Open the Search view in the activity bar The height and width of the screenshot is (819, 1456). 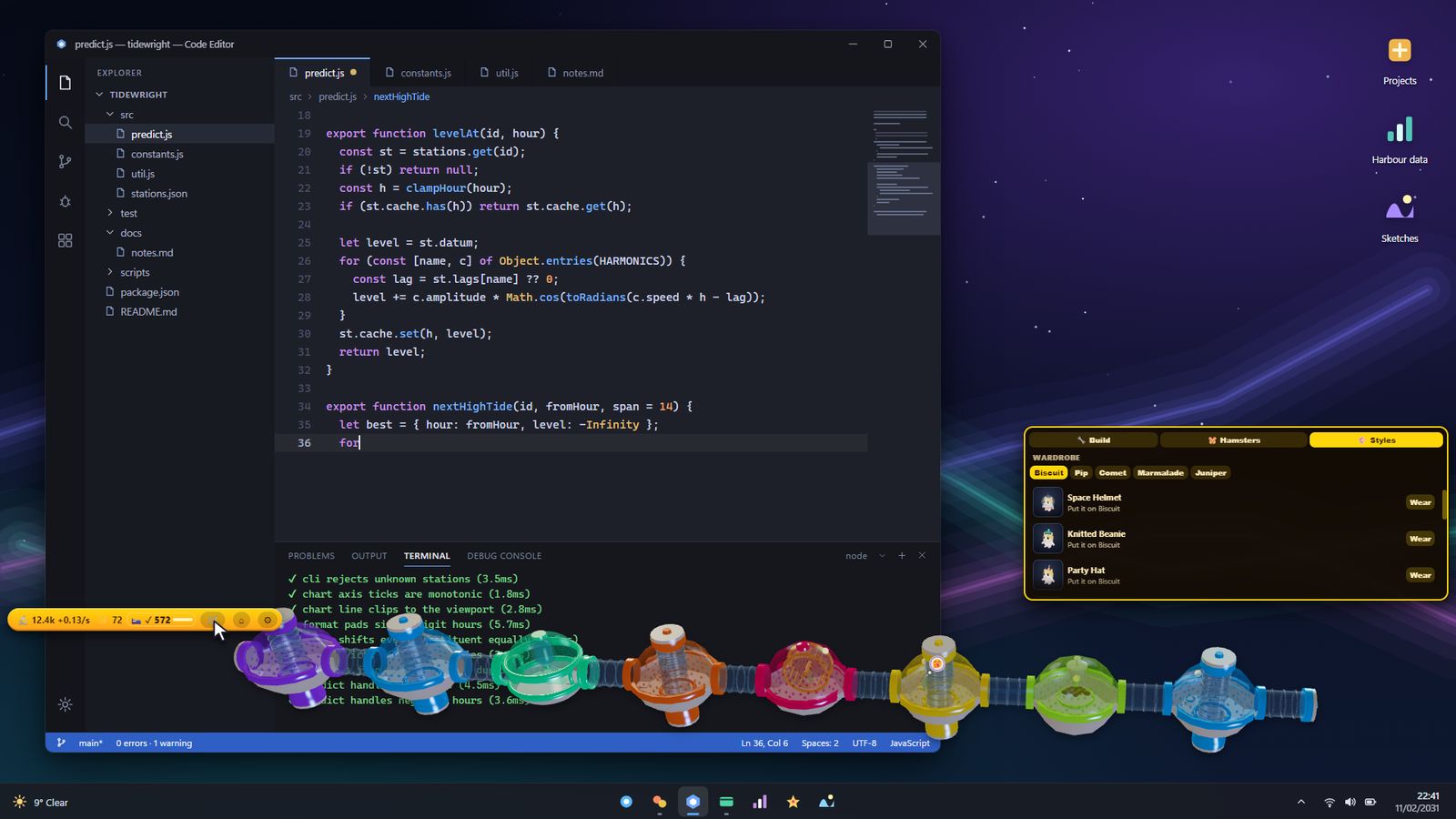[x=65, y=123]
